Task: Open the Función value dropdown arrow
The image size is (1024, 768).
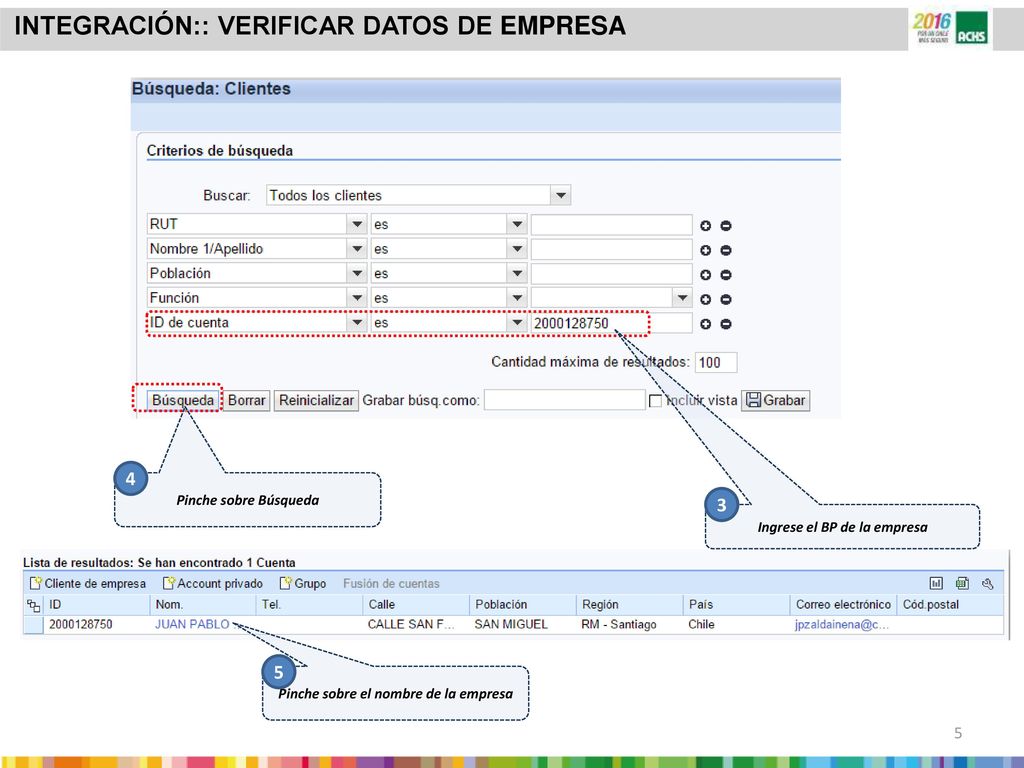Action: tap(682, 298)
